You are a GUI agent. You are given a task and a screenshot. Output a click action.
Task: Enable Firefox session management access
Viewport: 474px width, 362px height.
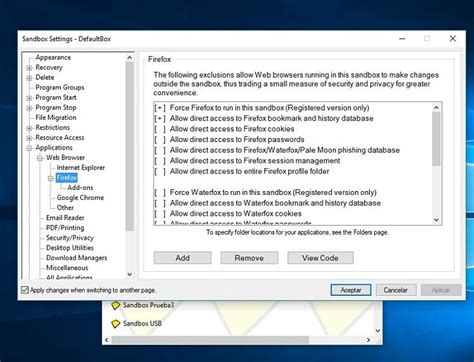click(x=160, y=161)
